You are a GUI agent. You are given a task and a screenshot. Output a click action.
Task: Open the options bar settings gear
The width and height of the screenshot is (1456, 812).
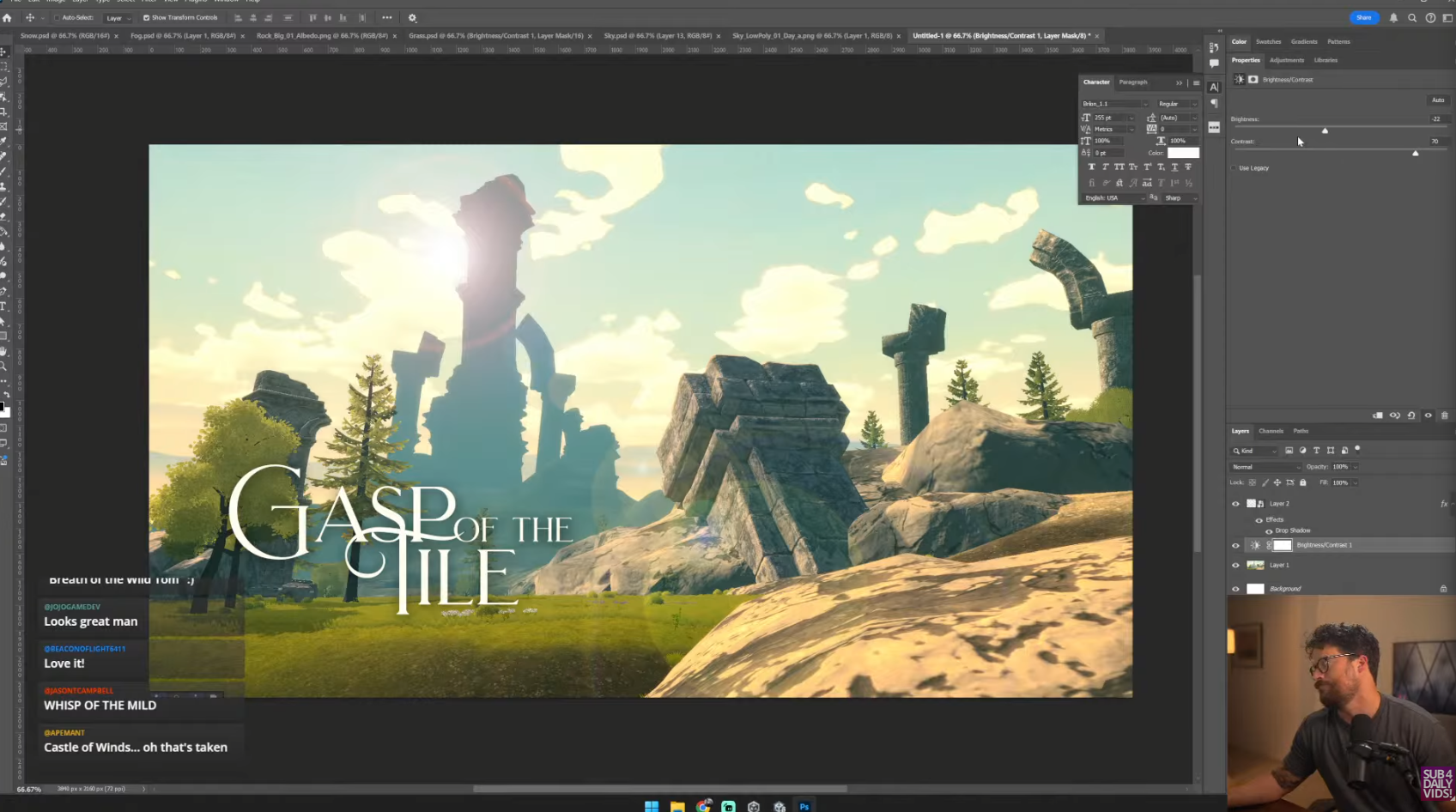pos(412,17)
